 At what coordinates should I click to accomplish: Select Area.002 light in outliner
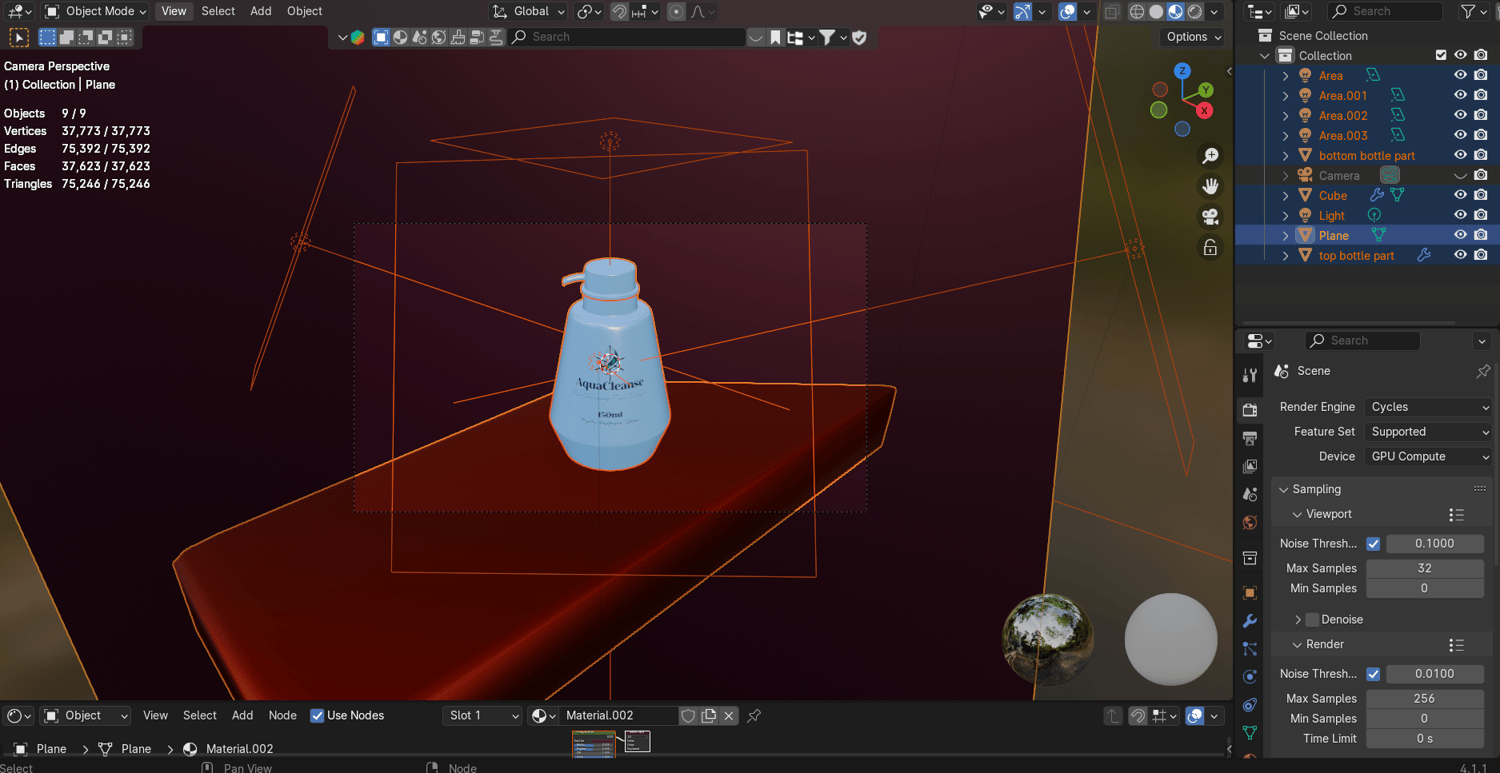(x=1343, y=116)
